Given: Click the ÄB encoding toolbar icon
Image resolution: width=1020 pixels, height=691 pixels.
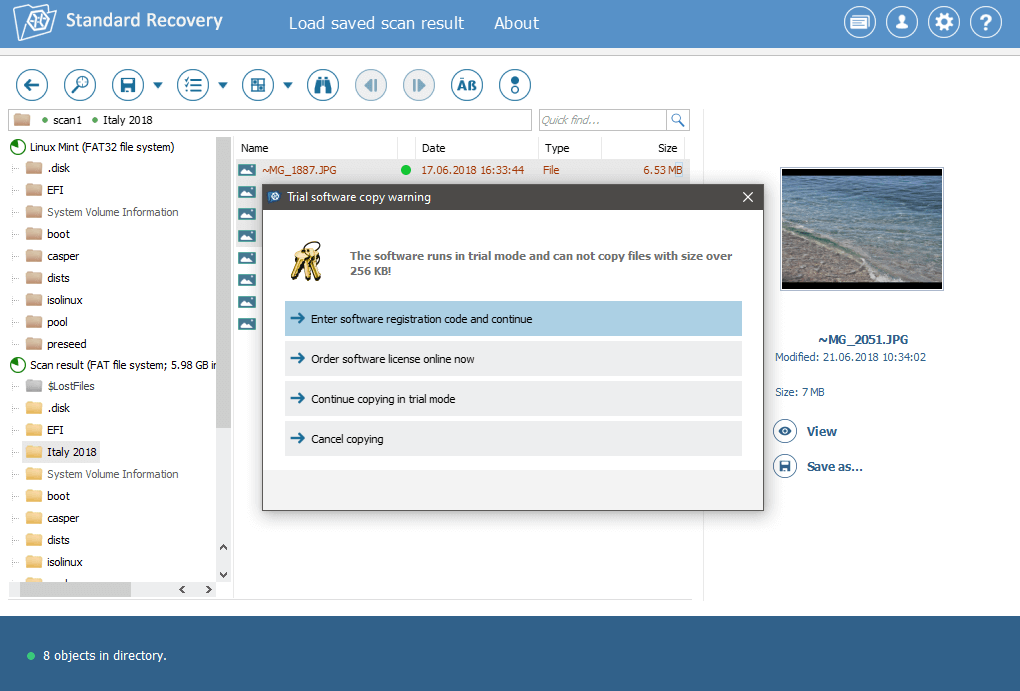Looking at the screenshot, I should pos(467,85).
